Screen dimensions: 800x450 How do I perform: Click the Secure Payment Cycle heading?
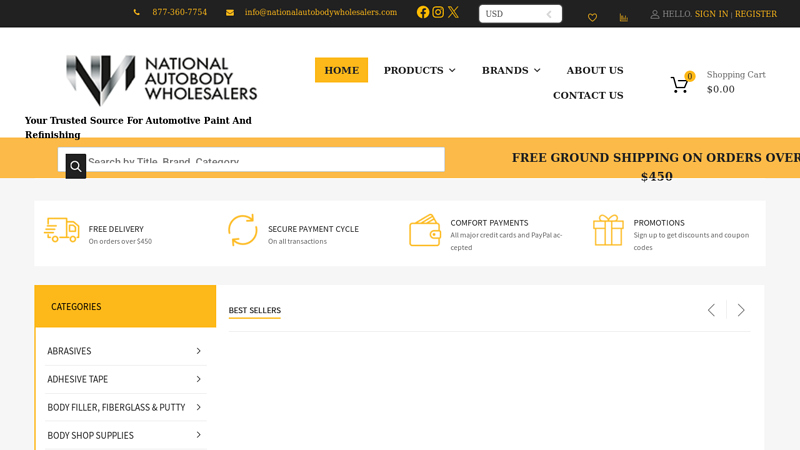(x=313, y=229)
